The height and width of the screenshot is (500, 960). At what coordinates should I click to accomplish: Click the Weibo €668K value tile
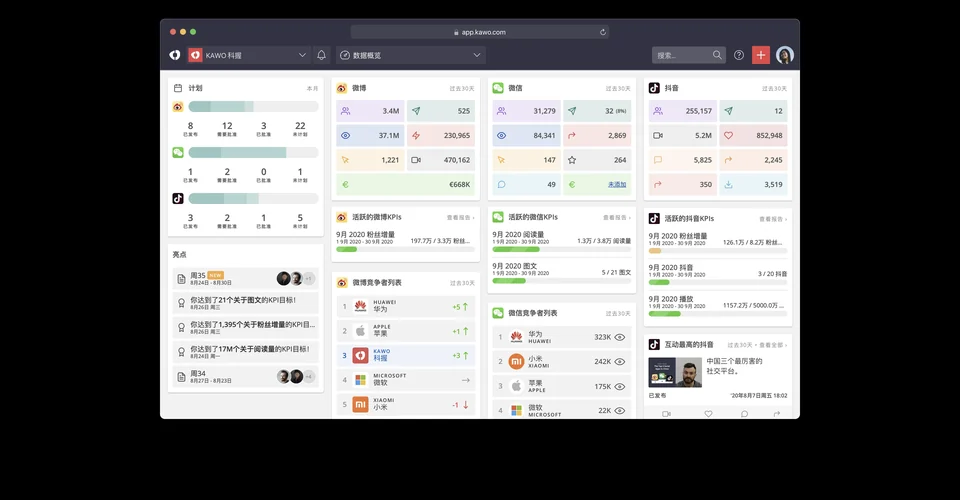coord(406,184)
